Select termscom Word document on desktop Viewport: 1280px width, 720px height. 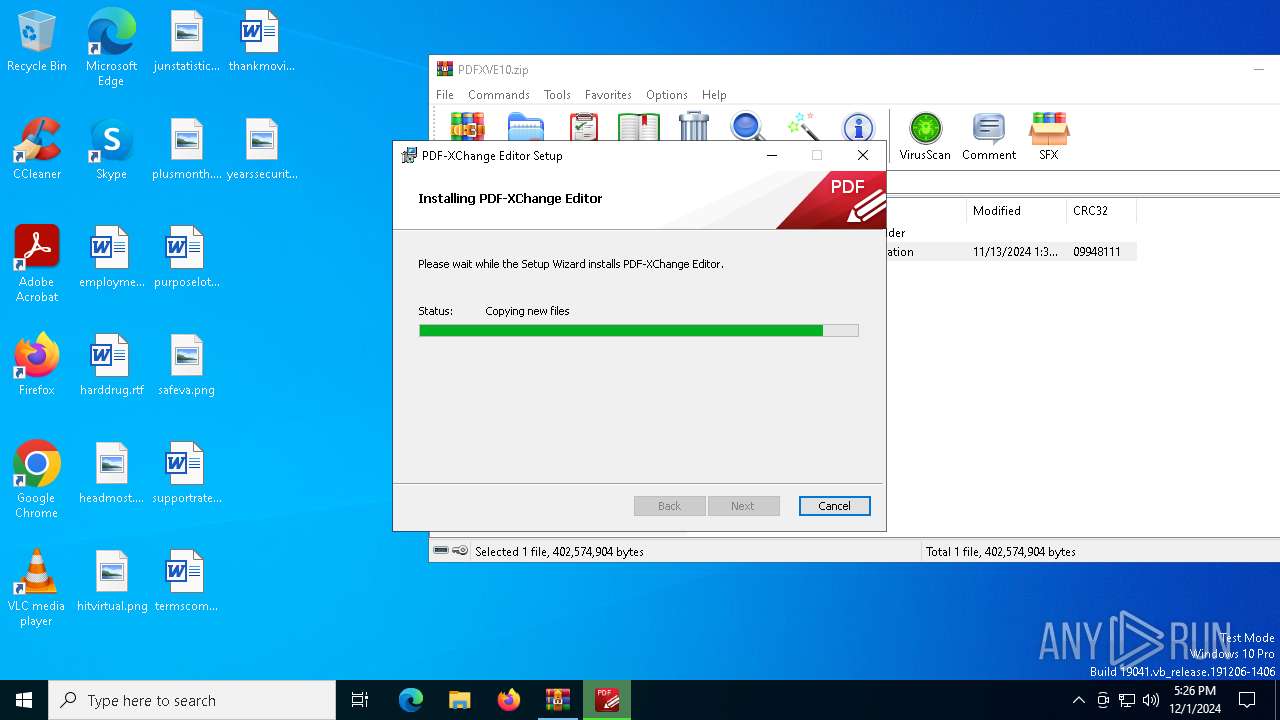(186, 581)
